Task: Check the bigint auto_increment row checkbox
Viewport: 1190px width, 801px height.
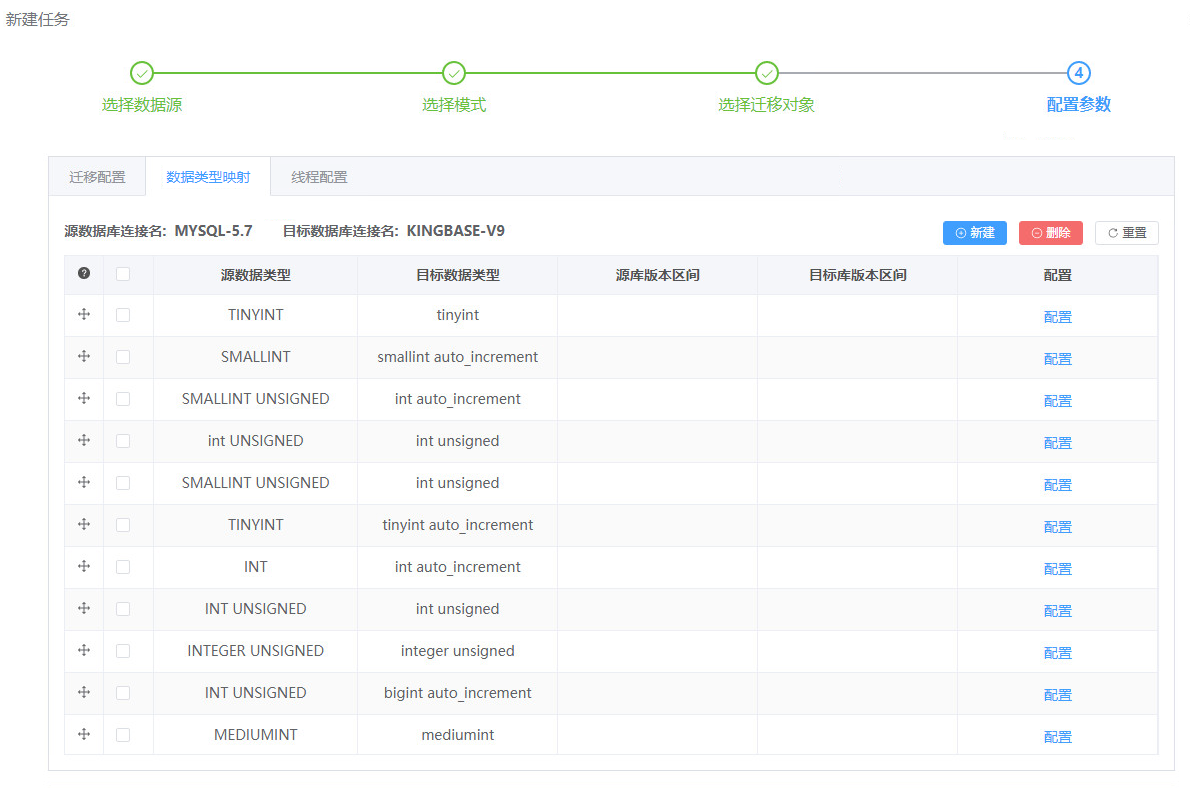Action: click(x=123, y=693)
